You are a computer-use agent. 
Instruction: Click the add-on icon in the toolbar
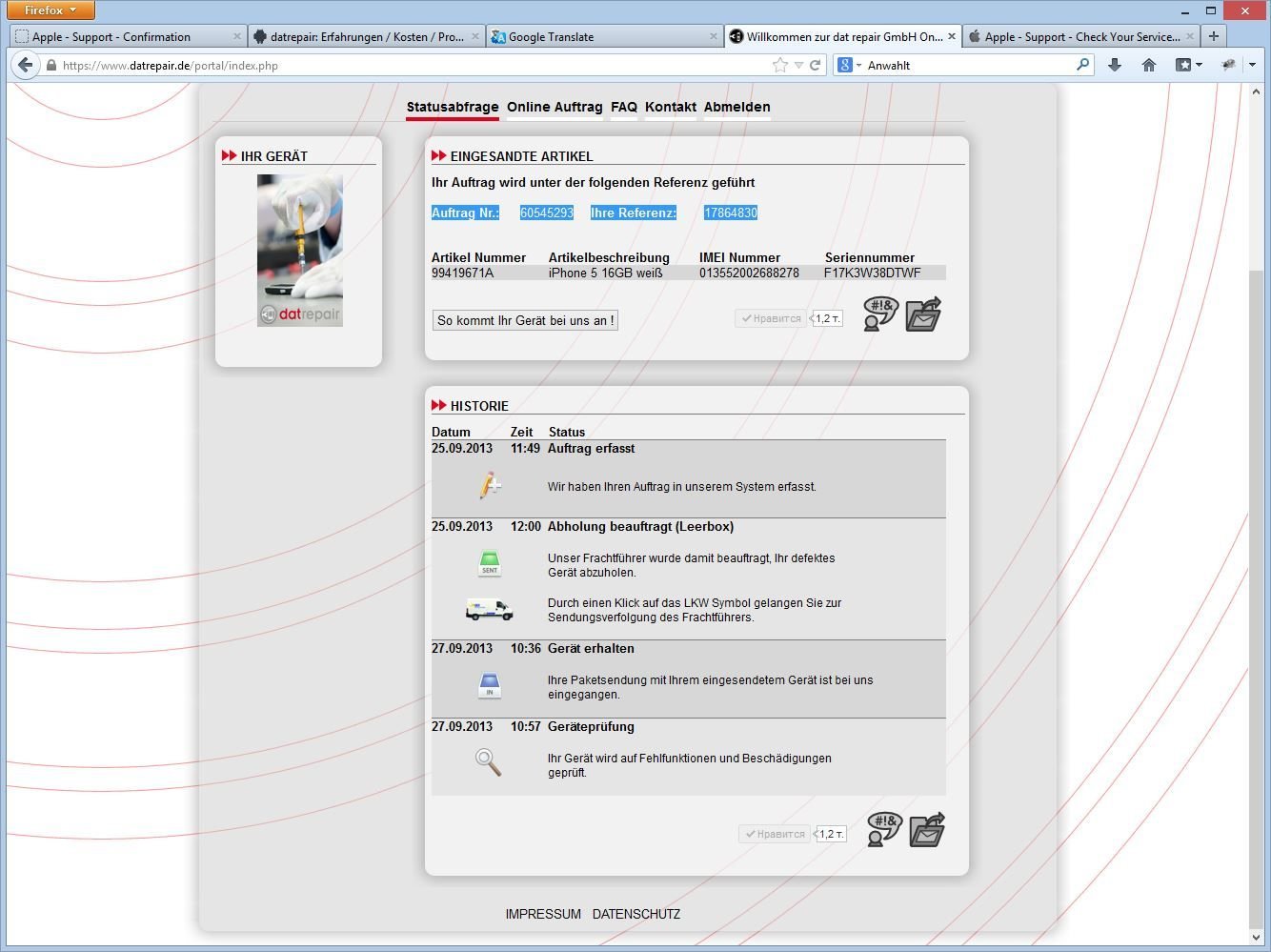tap(1228, 65)
